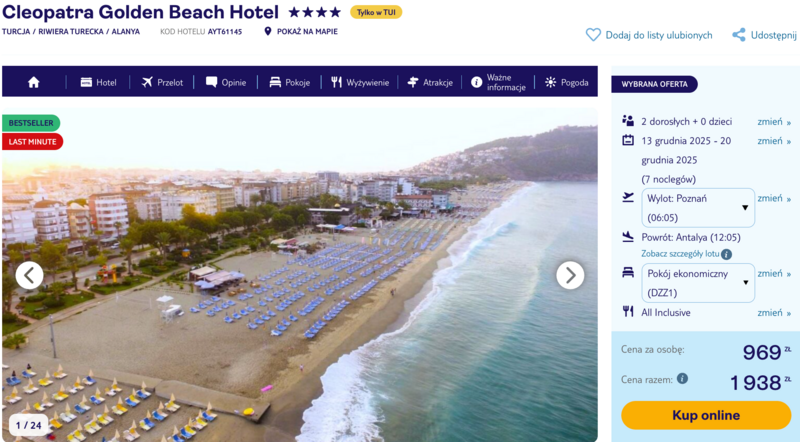Screen dimensions: 800x442
Task: Open Zobacz szczegóły lotu flight details link
Action: tap(680, 254)
